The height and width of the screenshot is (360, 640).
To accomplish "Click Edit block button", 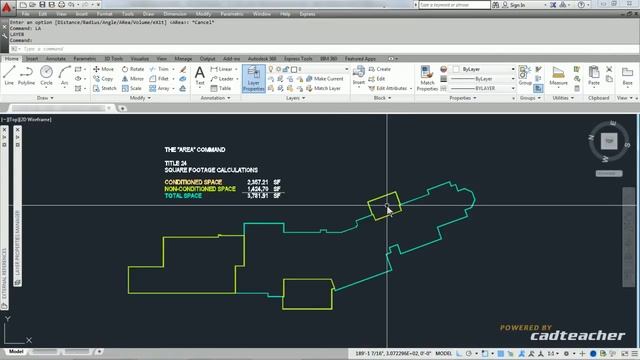I will click(377, 78).
